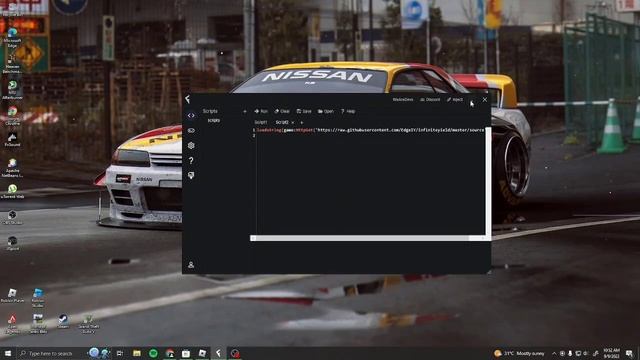Viewport: 640px width, 360px height.
Task: Open the Discord link
Action: (430, 100)
